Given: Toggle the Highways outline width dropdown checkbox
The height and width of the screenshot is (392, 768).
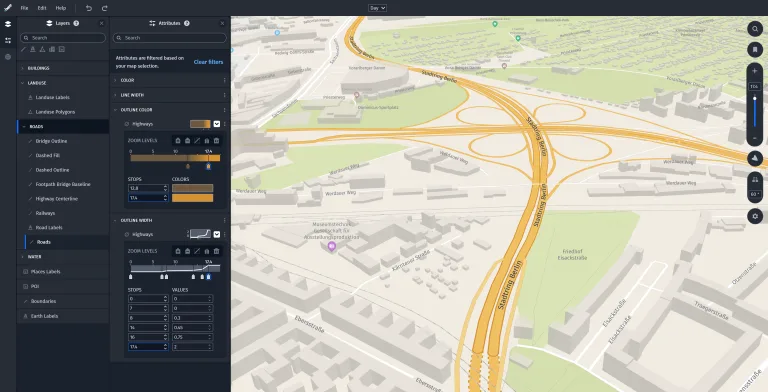Looking at the screenshot, I should point(216,234).
